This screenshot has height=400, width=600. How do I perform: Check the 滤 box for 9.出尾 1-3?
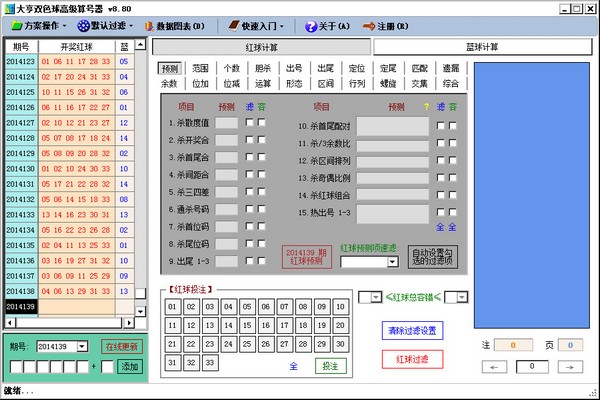[x=249, y=261]
